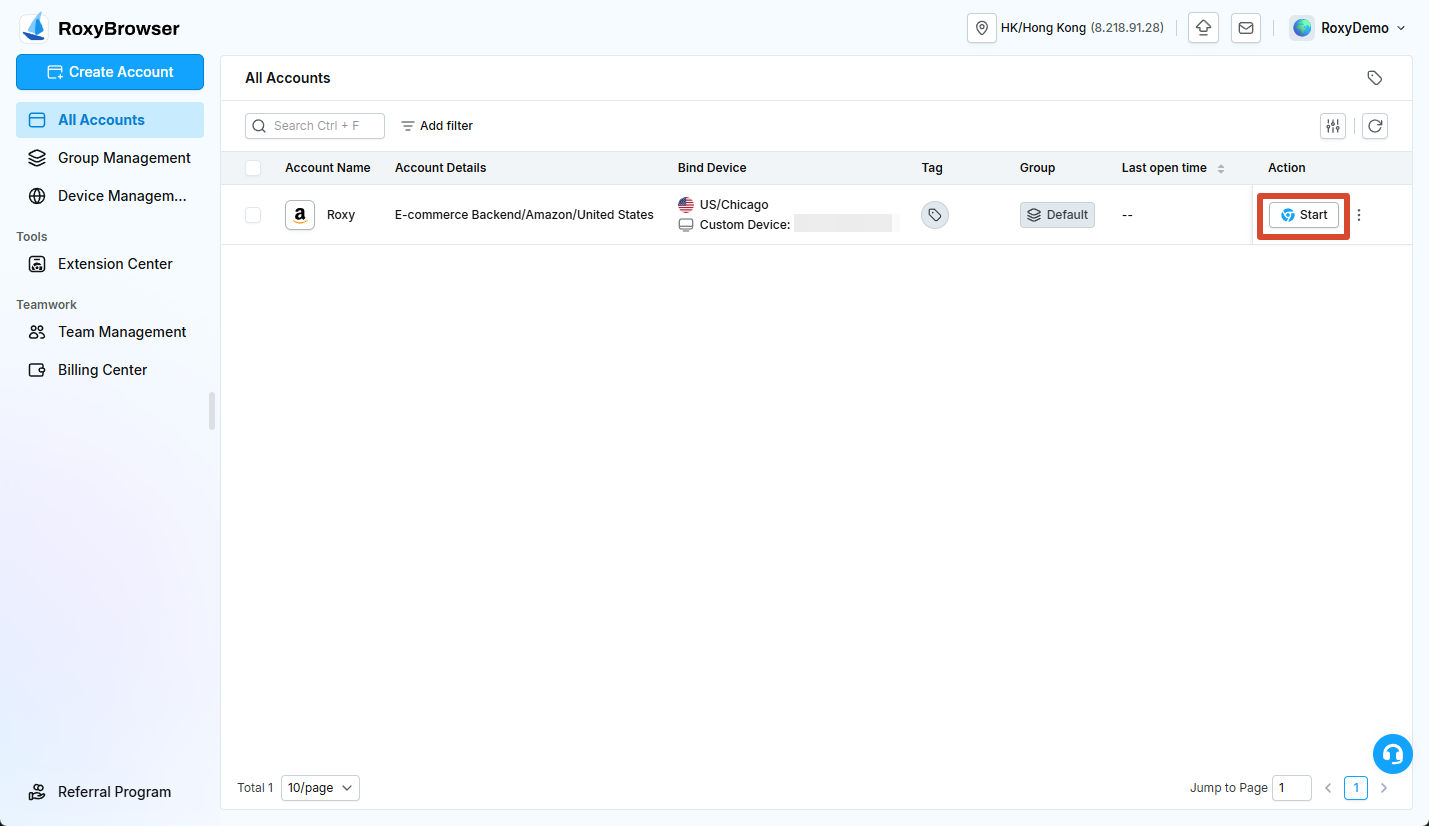Viewport: 1429px width, 826px height.
Task: Tick the select-all header checkbox
Action: click(253, 168)
